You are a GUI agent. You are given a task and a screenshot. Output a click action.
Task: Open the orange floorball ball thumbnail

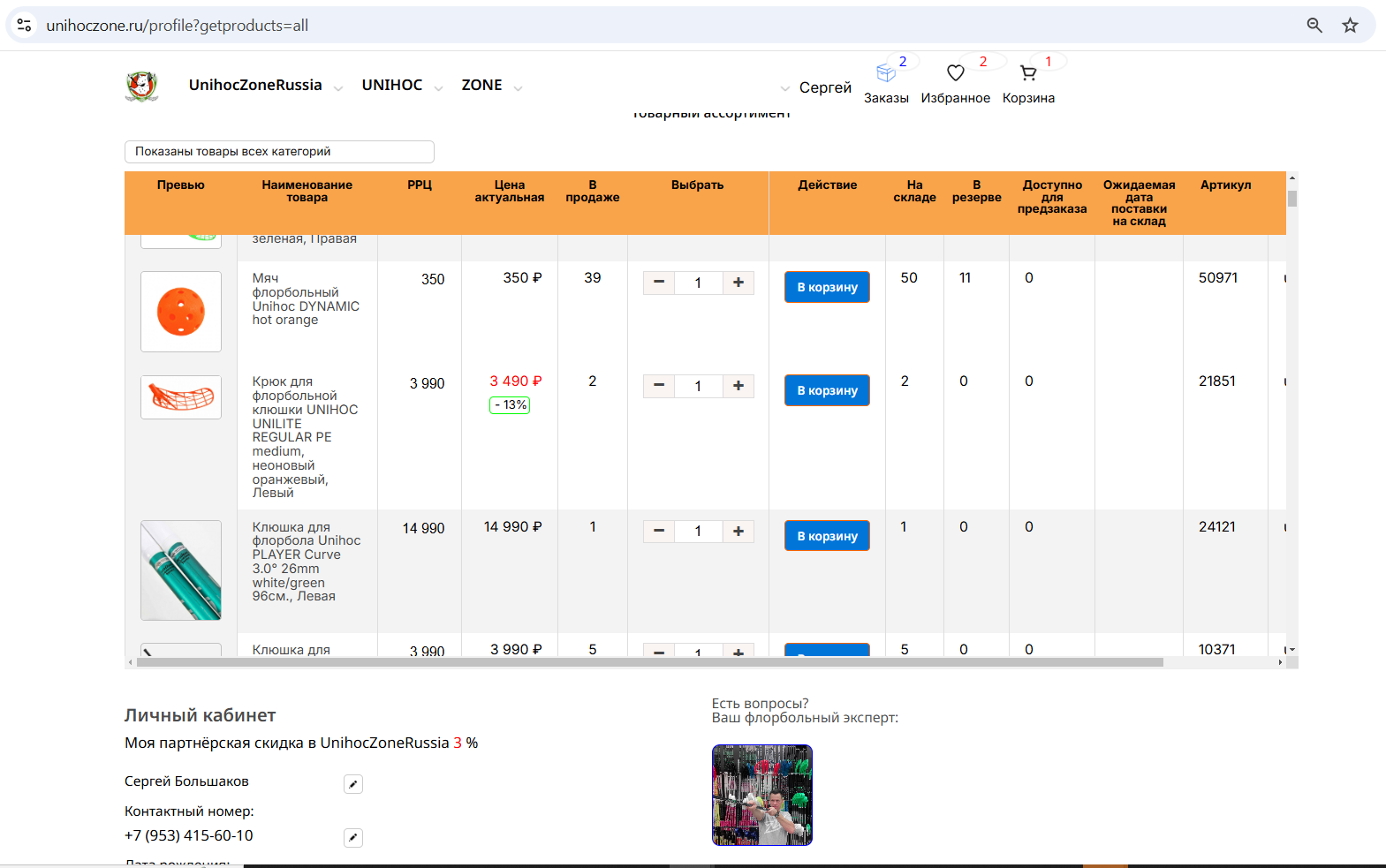181,312
